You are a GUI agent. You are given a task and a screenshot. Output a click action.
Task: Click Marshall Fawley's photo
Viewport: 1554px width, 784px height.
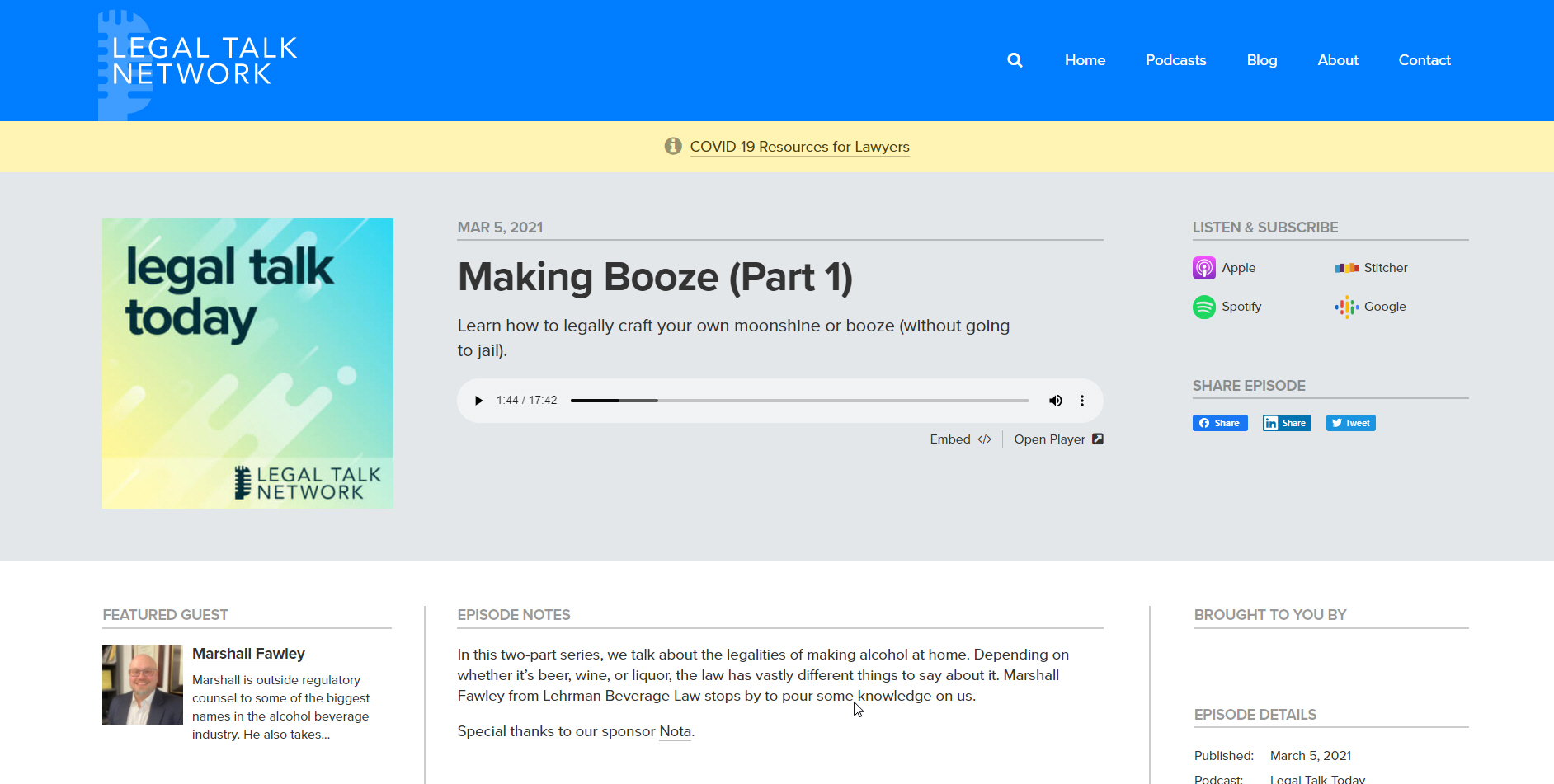(x=143, y=684)
